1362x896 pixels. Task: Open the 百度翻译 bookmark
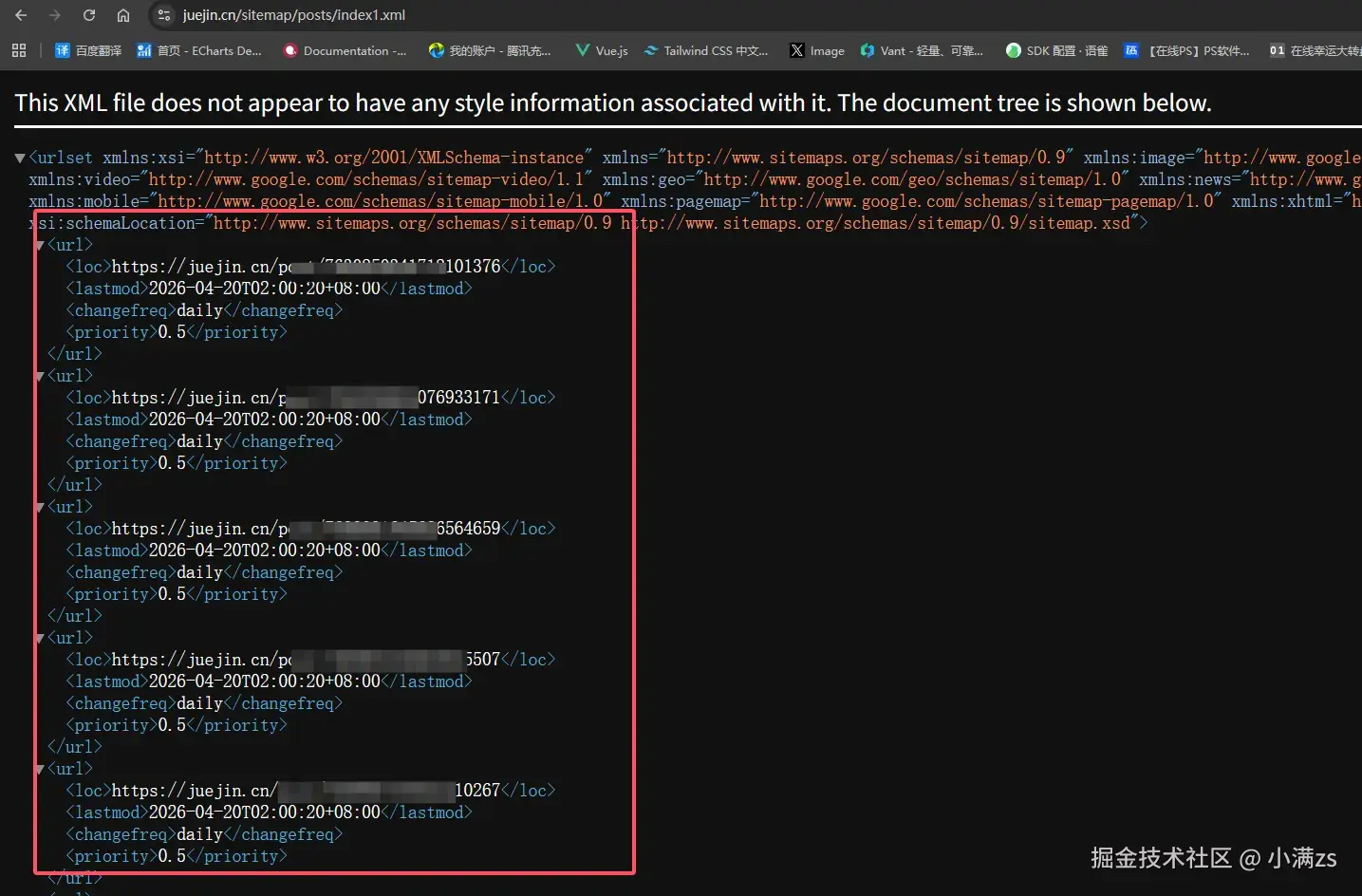88,50
